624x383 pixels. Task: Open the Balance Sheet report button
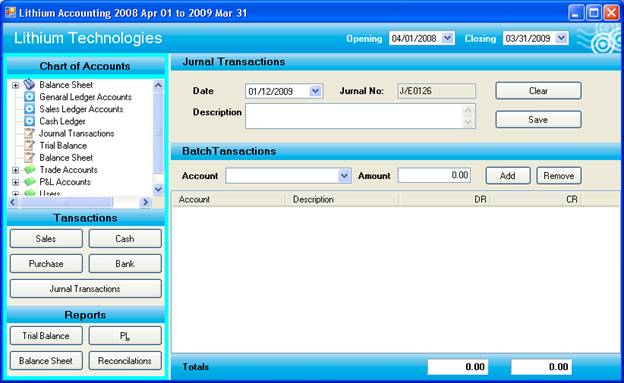pos(46,361)
